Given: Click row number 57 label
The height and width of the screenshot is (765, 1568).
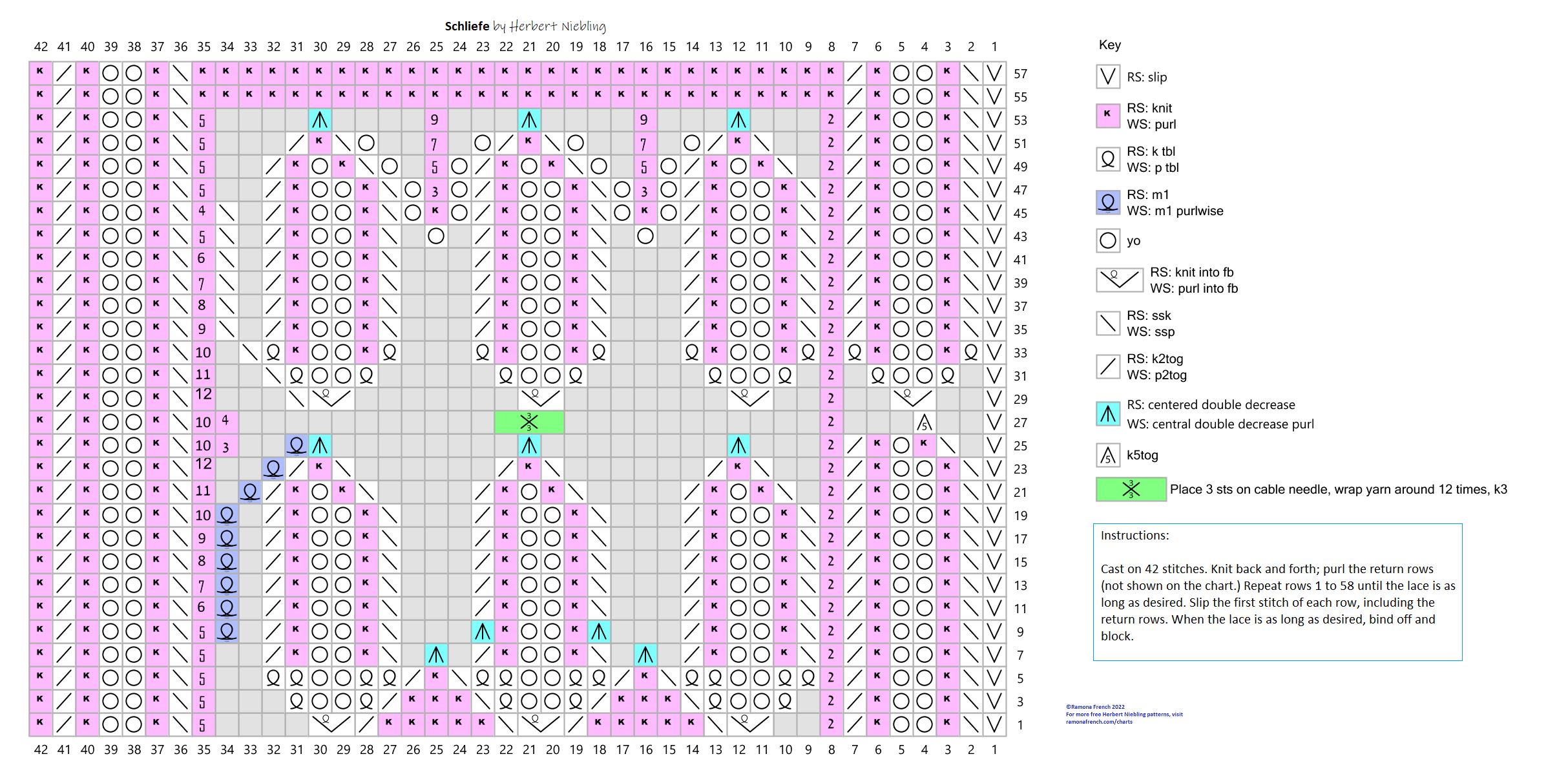Looking at the screenshot, I should [1020, 74].
